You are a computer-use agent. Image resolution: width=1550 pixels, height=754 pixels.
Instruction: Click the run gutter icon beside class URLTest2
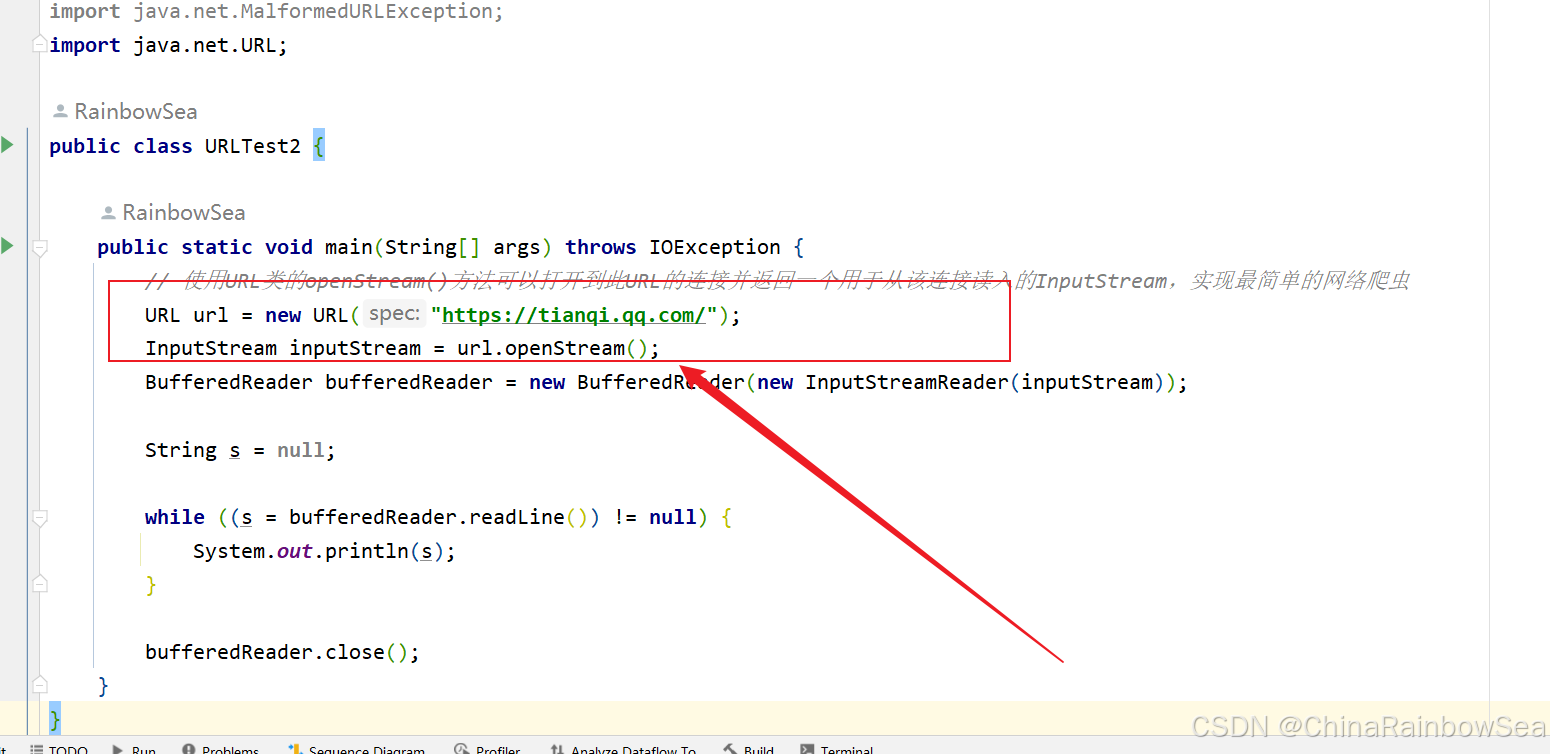[x=8, y=145]
